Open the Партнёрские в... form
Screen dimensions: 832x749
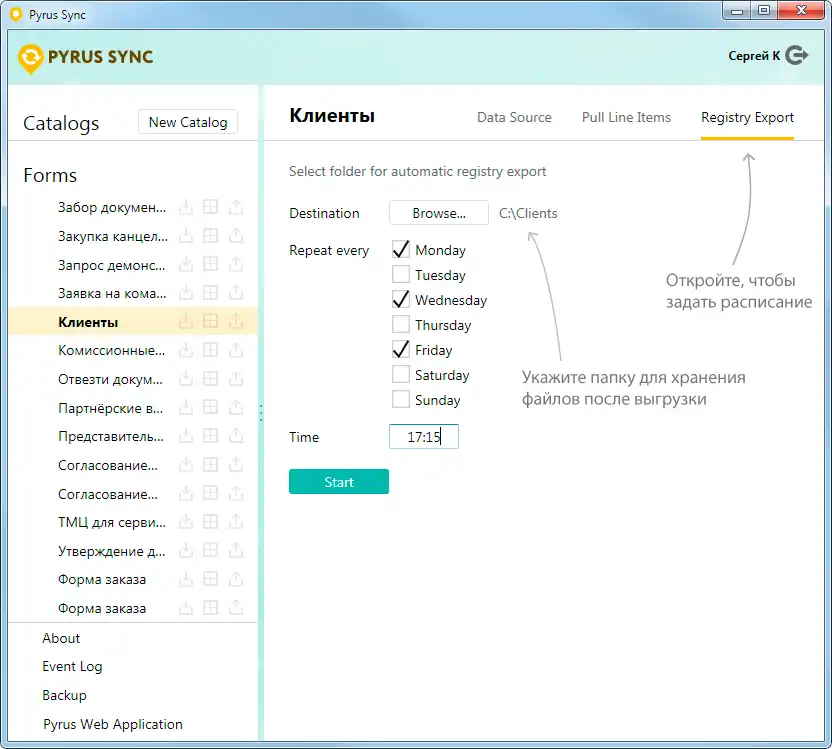[x=110, y=408]
